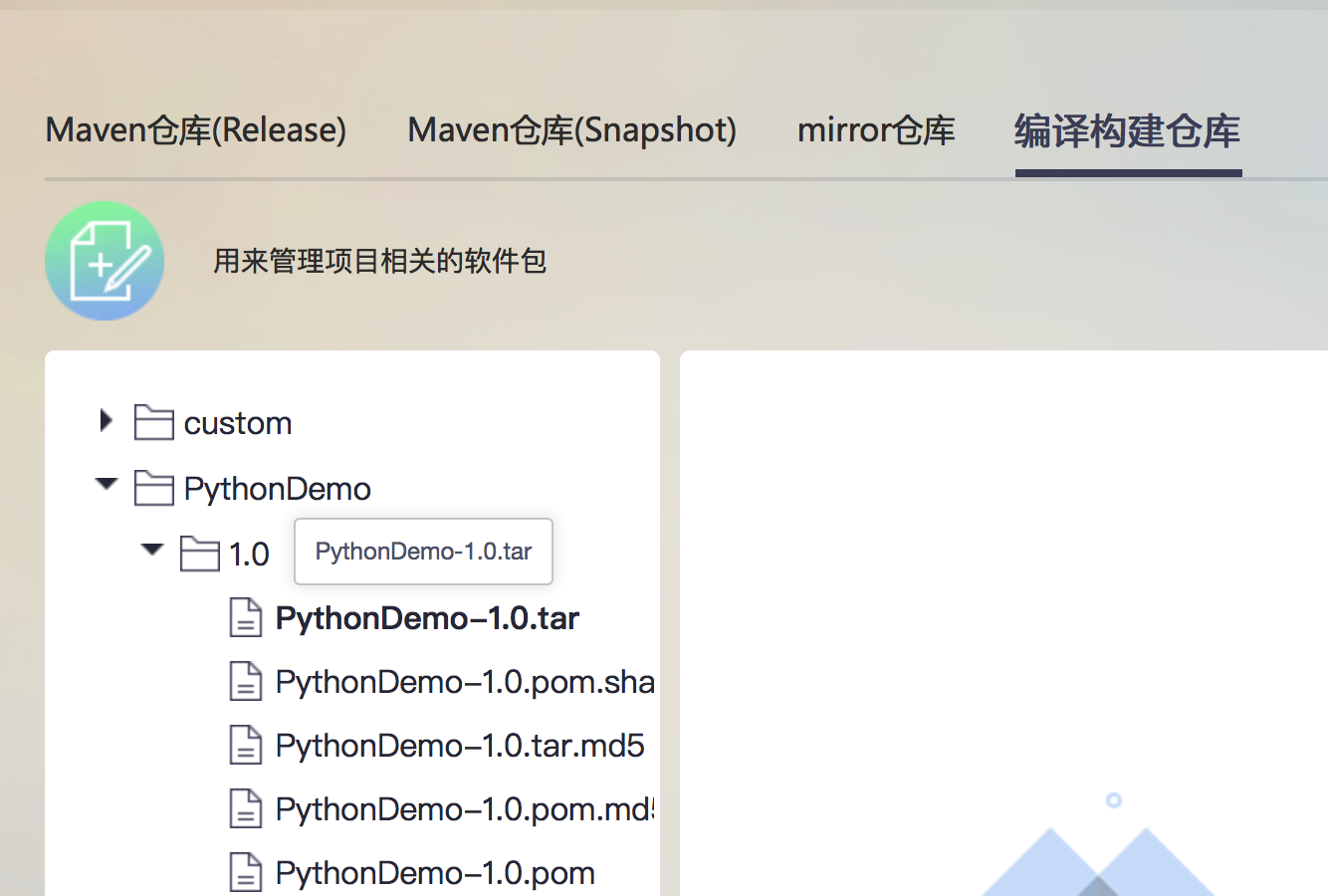Click the PythonDemo-1.0.tar file icon
Image resolution: width=1328 pixels, height=896 pixels.
(246, 618)
